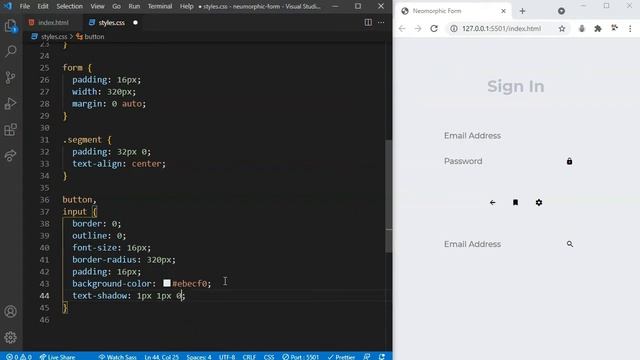The height and width of the screenshot is (360, 640).
Task: Click the styles.css breadcrumb
Action: [54, 37]
